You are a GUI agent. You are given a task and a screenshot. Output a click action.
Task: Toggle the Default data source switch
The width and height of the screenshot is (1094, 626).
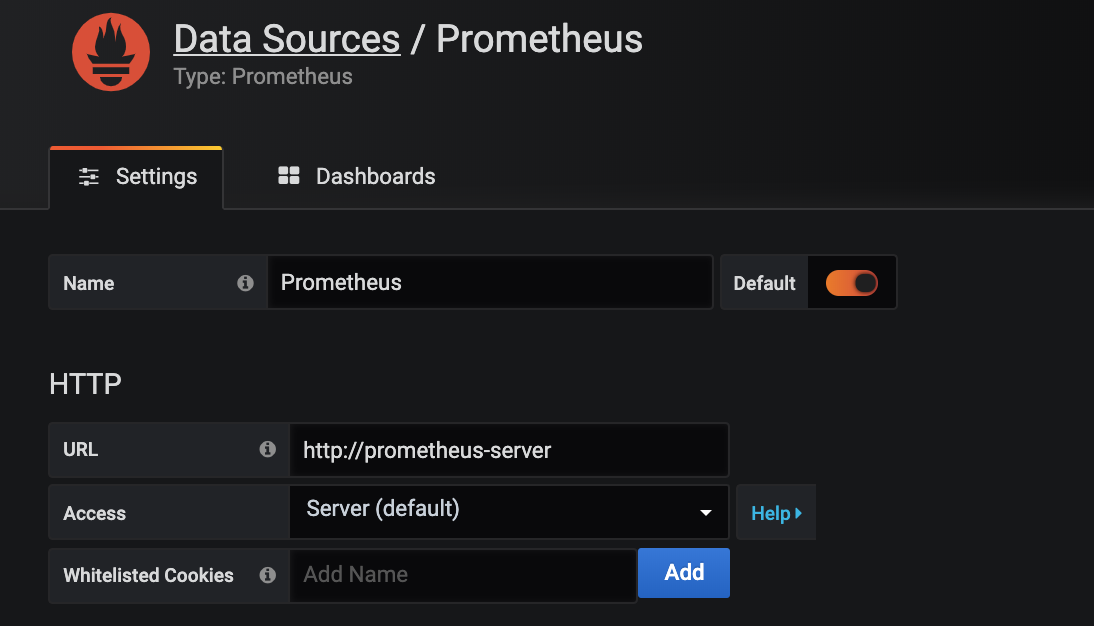[x=851, y=283]
